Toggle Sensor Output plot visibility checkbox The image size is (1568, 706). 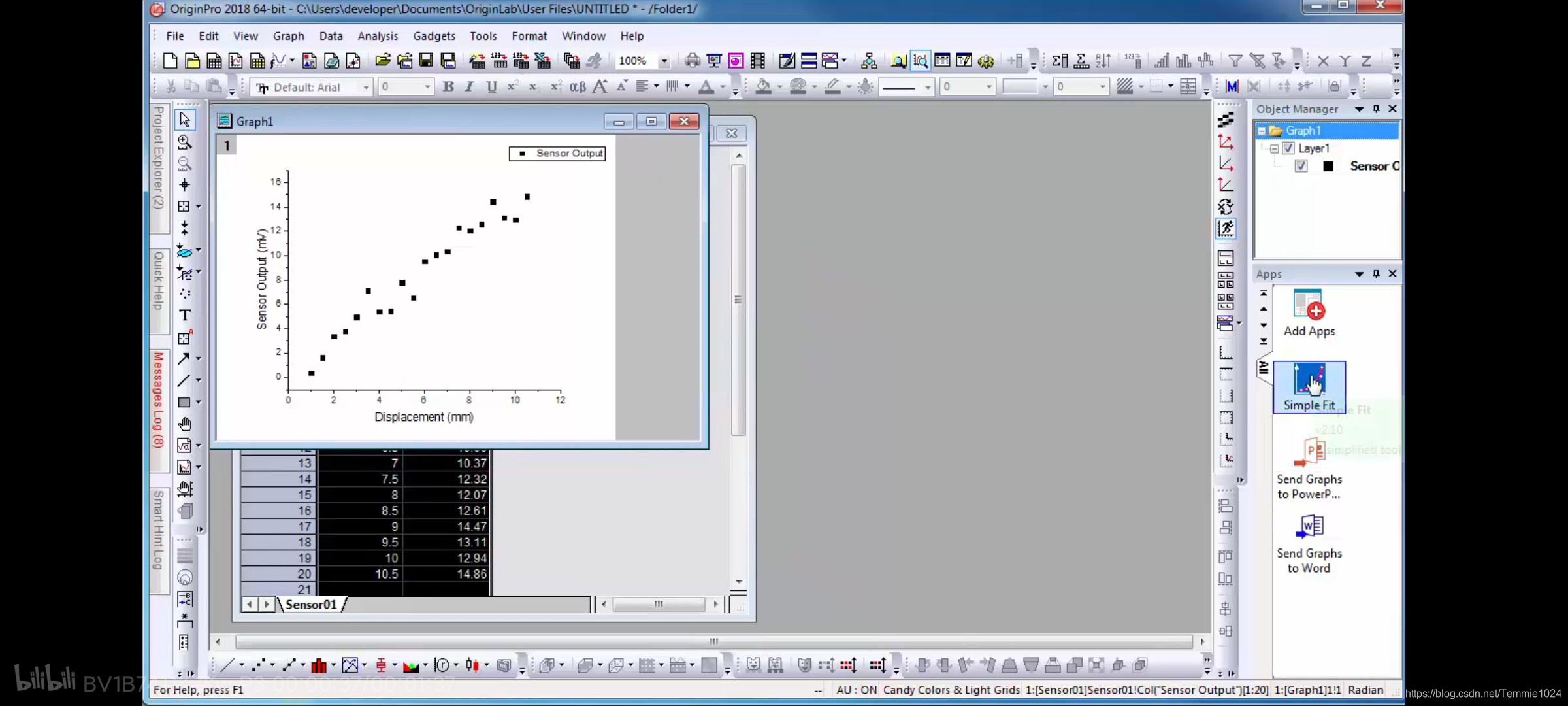coord(1301,166)
